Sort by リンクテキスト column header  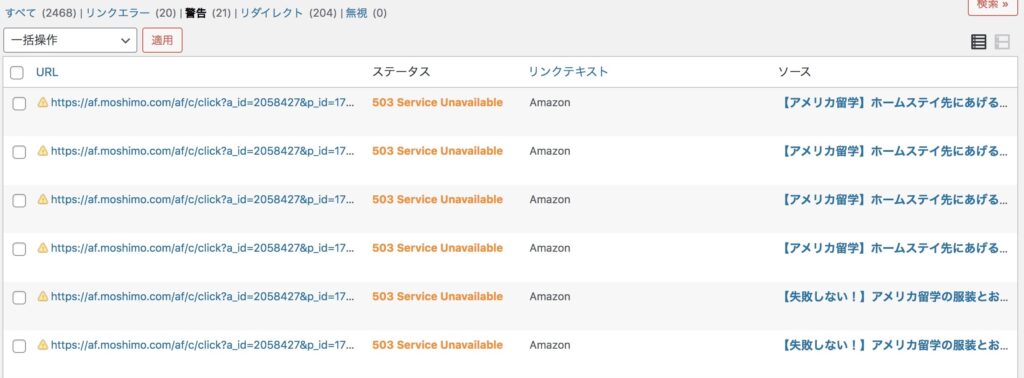click(x=568, y=72)
